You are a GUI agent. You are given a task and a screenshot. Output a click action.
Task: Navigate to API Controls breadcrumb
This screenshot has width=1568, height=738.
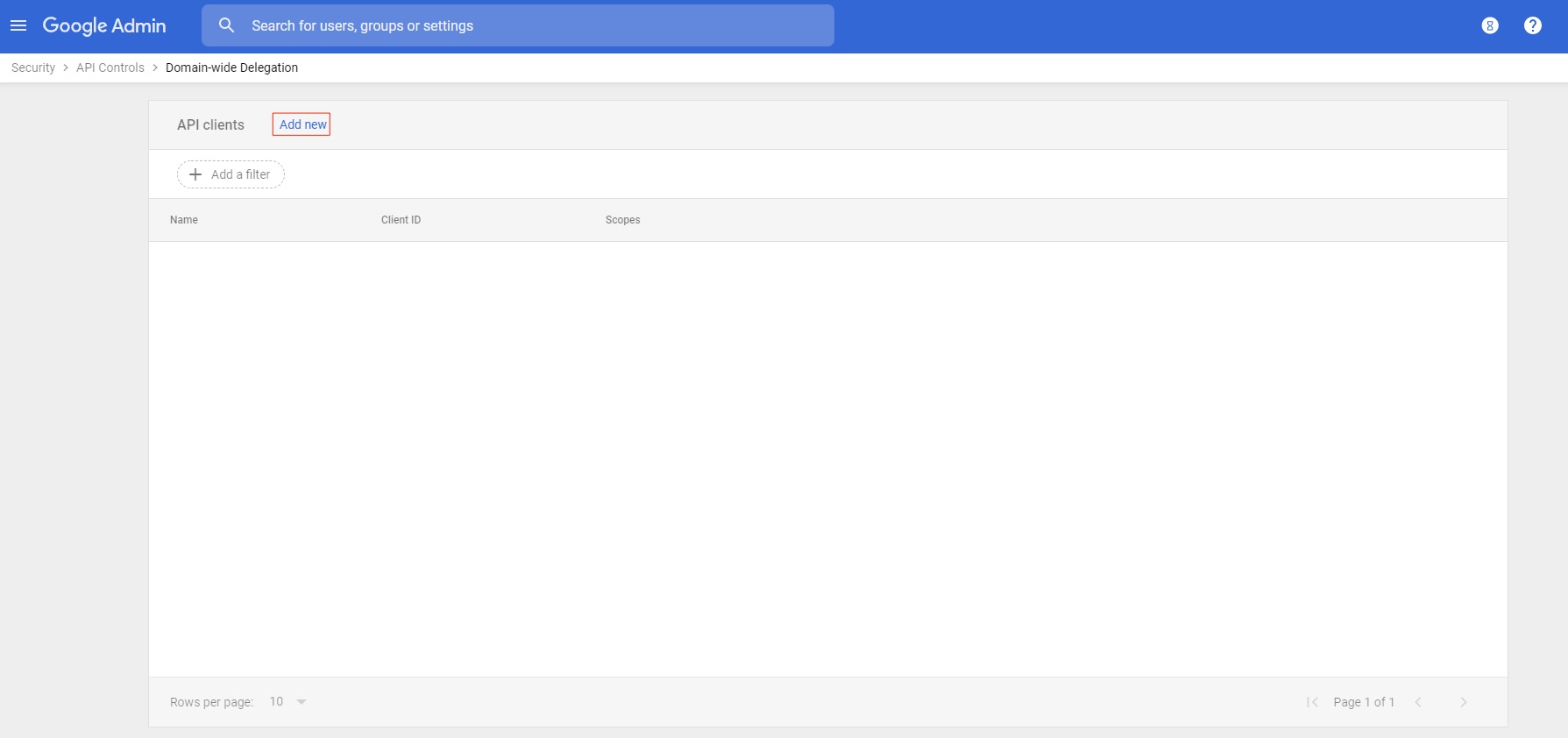[110, 67]
